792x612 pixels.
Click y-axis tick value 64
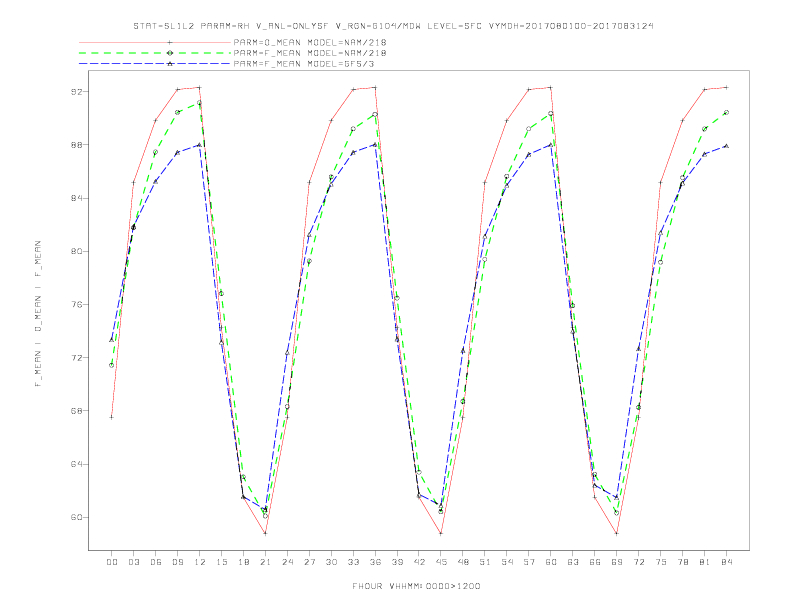click(76, 464)
